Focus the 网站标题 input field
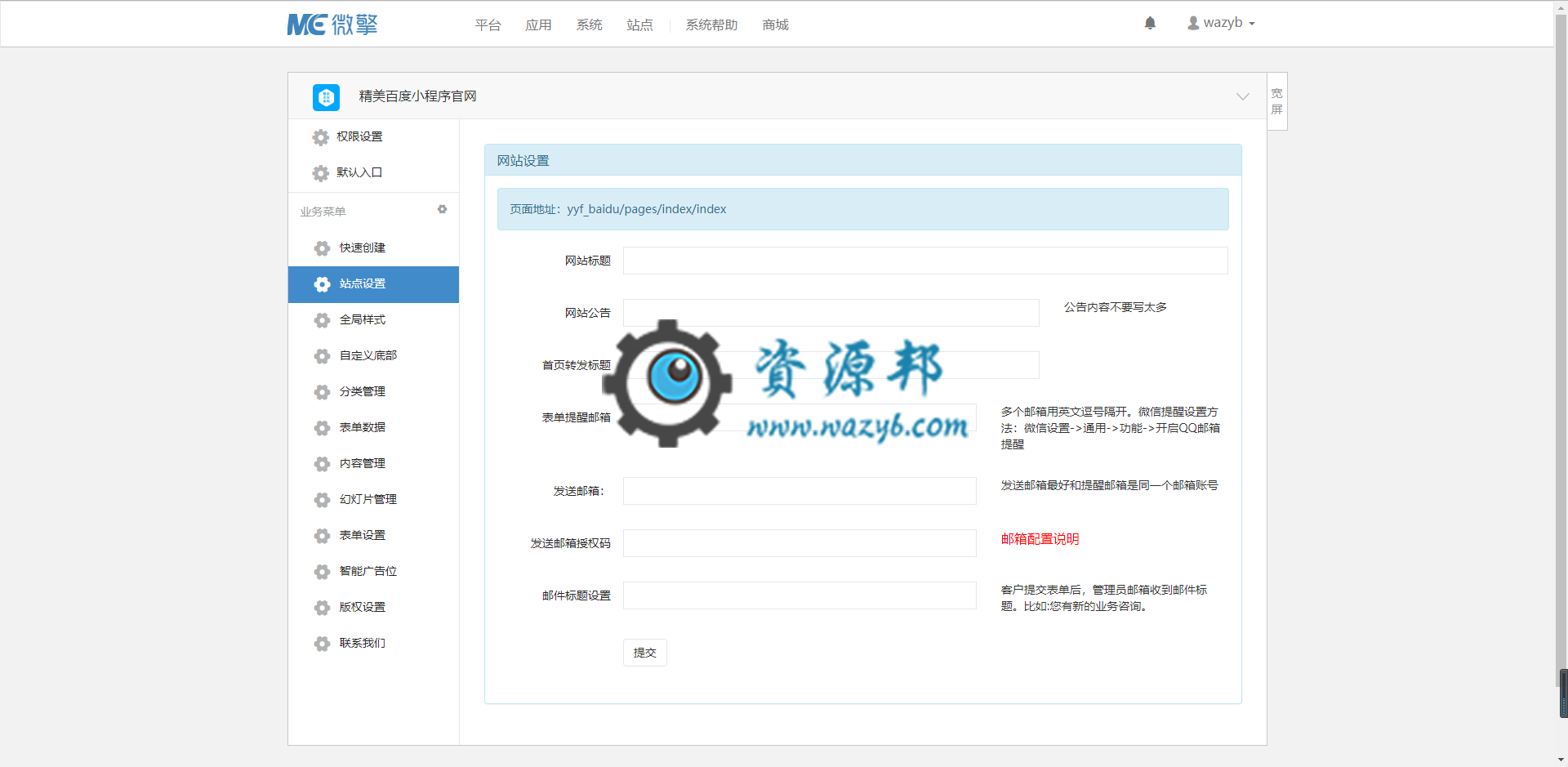The height and width of the screenshot is (767, 1568). [925, 261]
